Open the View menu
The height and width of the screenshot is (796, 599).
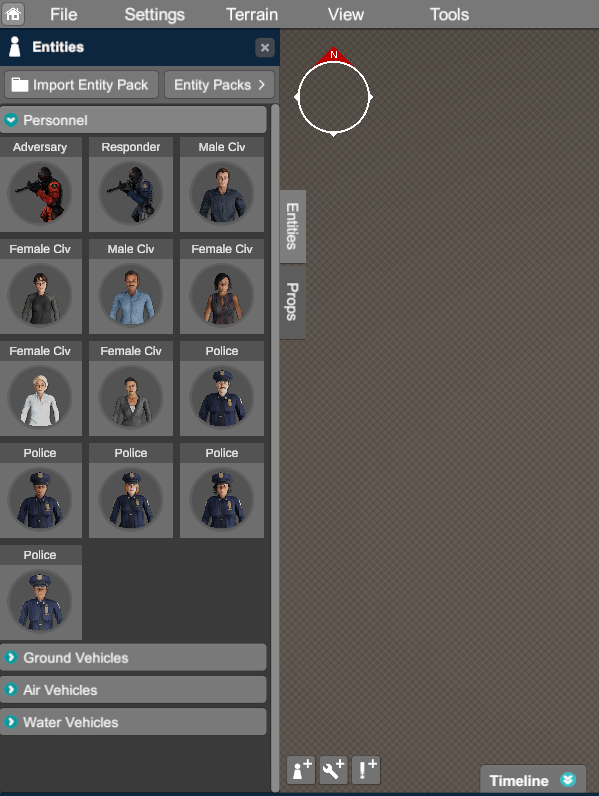click(346, 14)
